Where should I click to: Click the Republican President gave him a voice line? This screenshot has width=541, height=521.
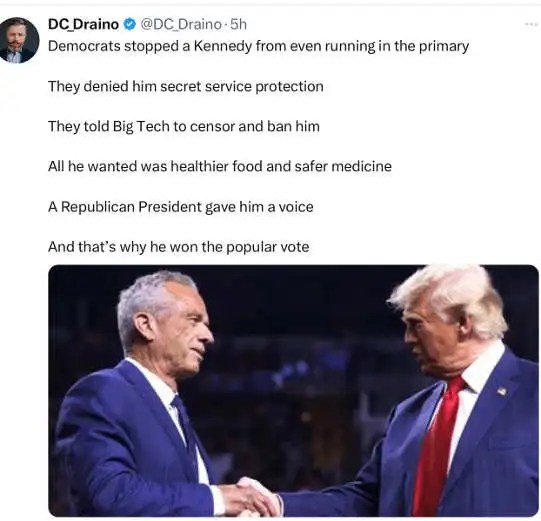180,207
